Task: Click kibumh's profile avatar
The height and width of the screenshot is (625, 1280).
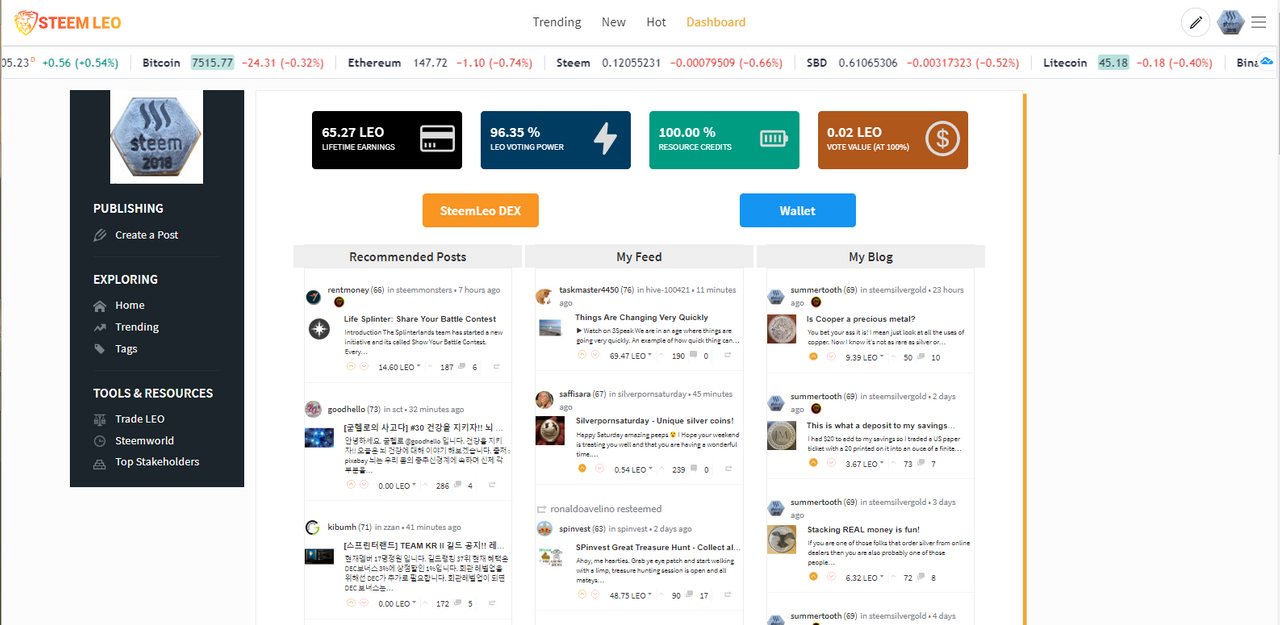Action: point(313,528)
